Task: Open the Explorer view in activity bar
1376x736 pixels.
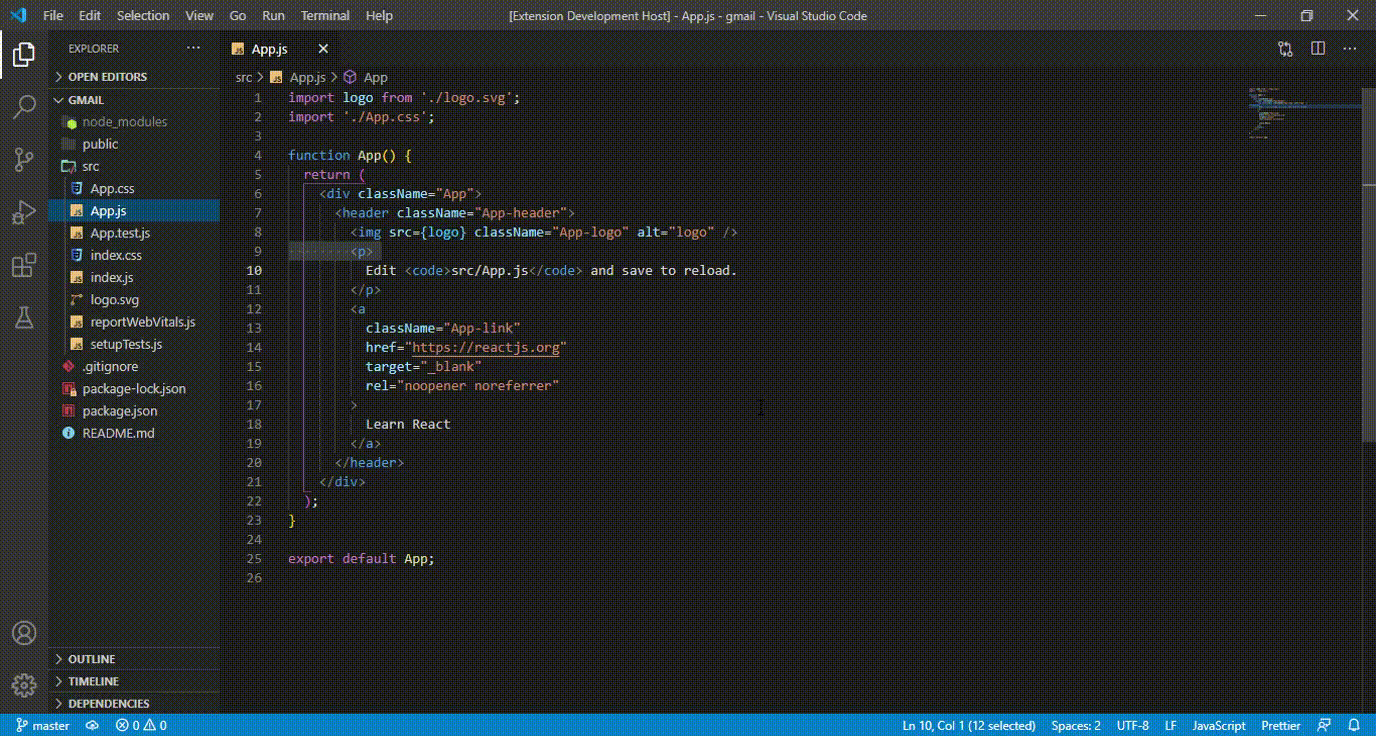Action: 24,54
